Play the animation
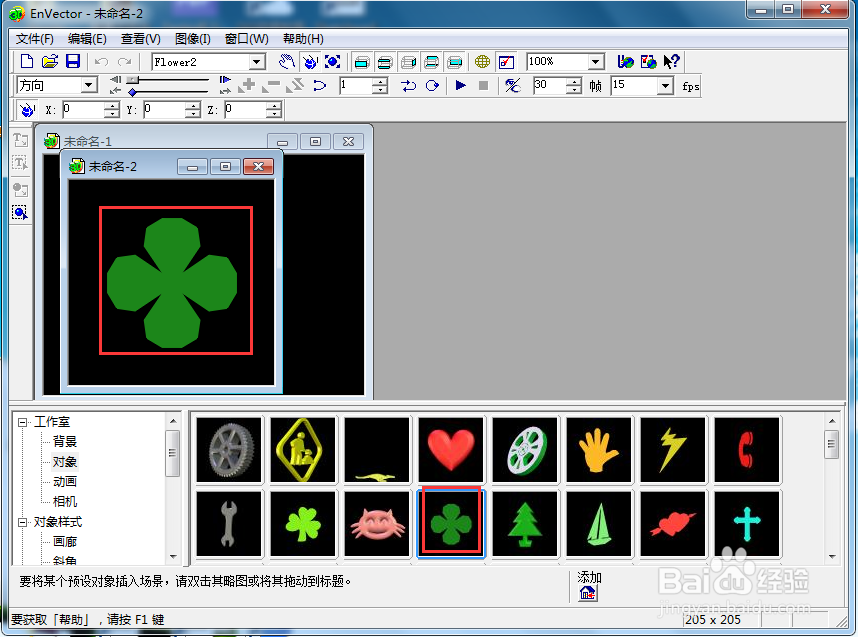Viewport: 858px width, 637px height. pyautogui.click(x=461, y=85)
